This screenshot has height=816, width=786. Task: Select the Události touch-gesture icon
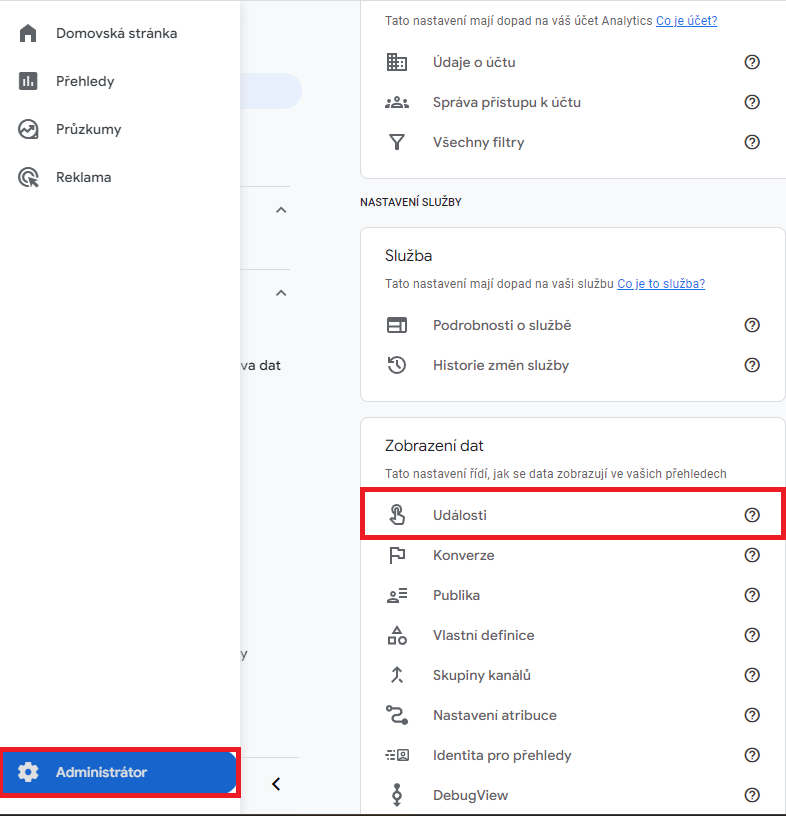[x=397, y=514]
